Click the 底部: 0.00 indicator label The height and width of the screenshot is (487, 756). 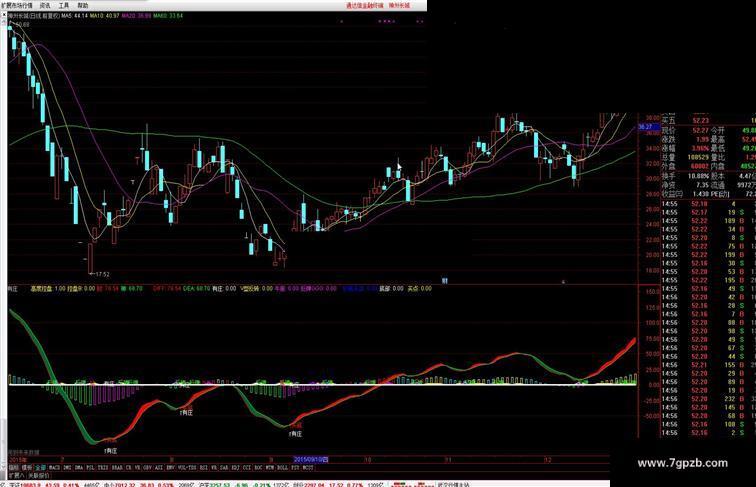[391, 289]
